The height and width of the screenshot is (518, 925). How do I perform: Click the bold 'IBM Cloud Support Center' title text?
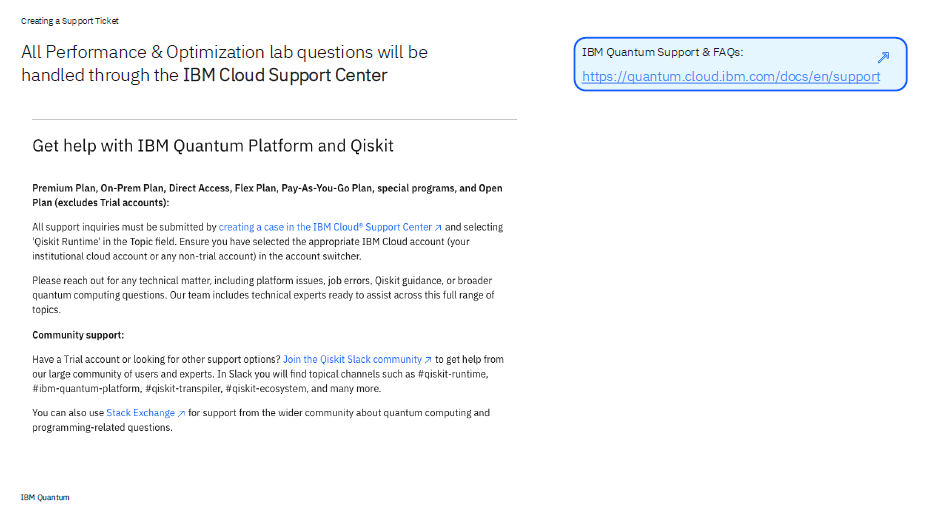pyautogui.click(x=285, y=75)
